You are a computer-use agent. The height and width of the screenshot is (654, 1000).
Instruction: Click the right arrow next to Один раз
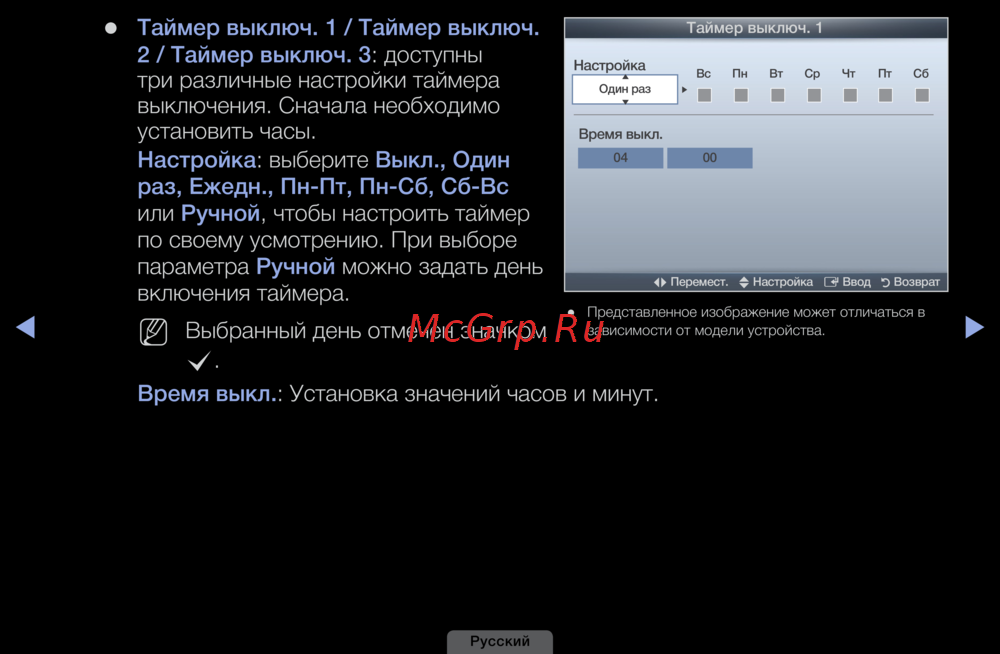[685, 90]
